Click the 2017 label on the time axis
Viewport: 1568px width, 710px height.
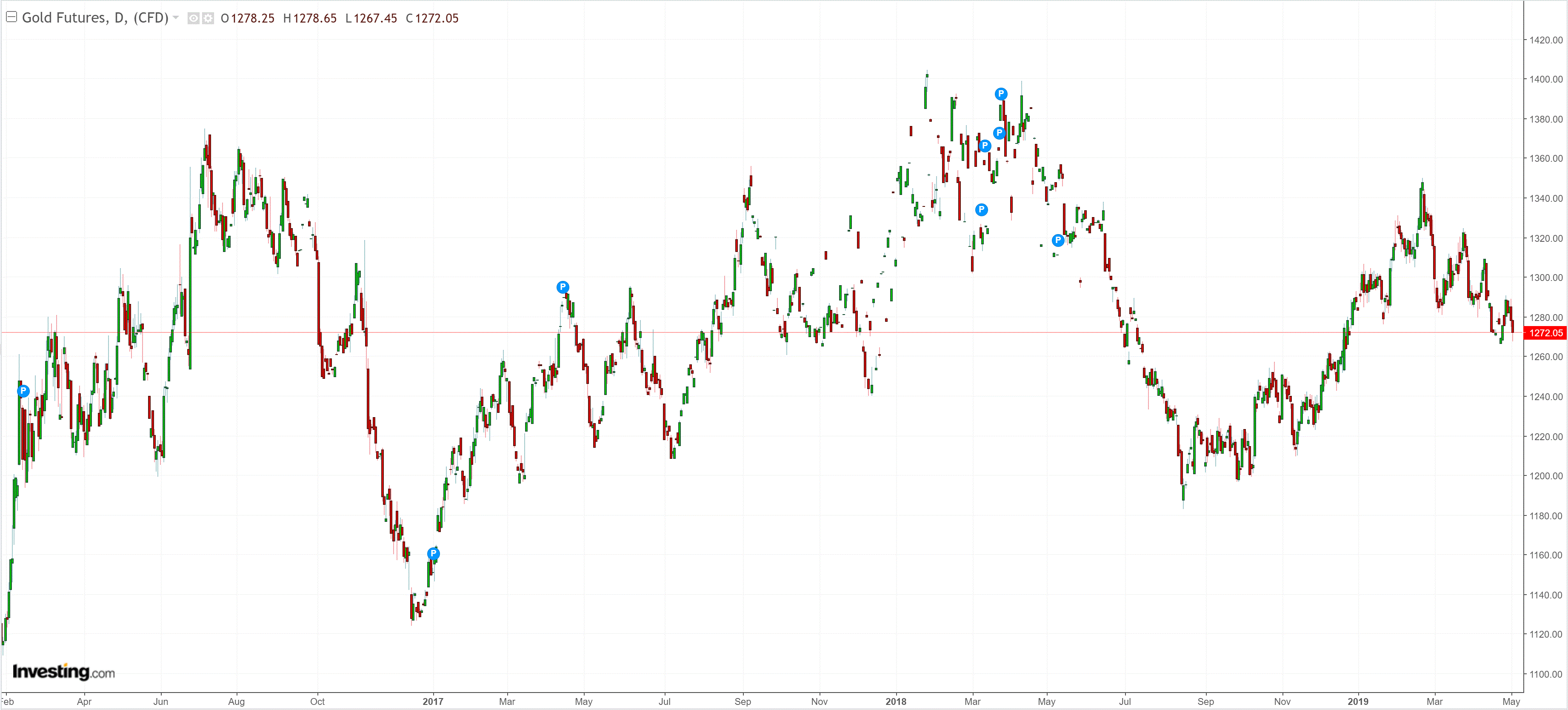[433, 701]
